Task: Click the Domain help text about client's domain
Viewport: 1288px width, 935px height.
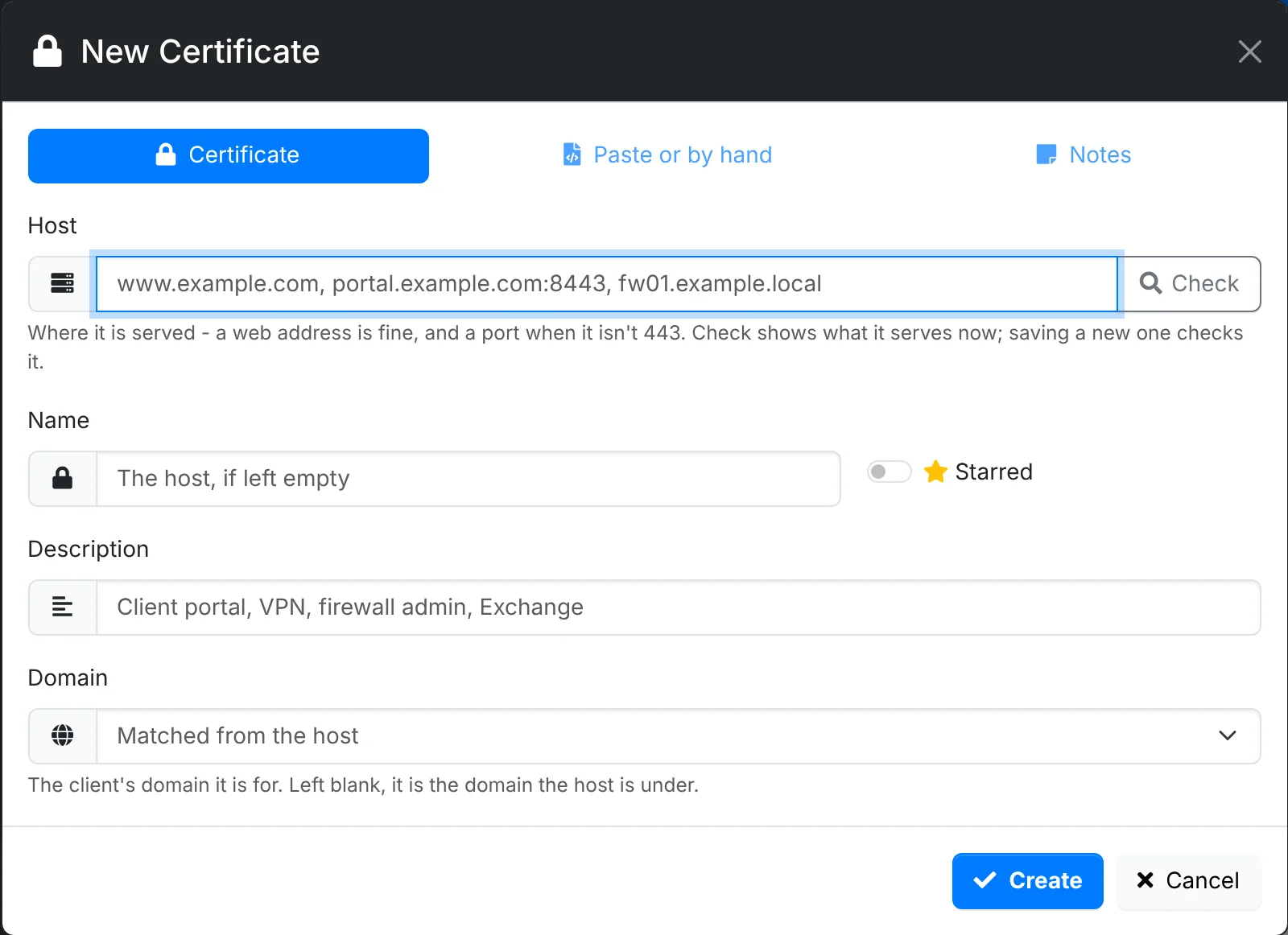Action: (363, 785)
